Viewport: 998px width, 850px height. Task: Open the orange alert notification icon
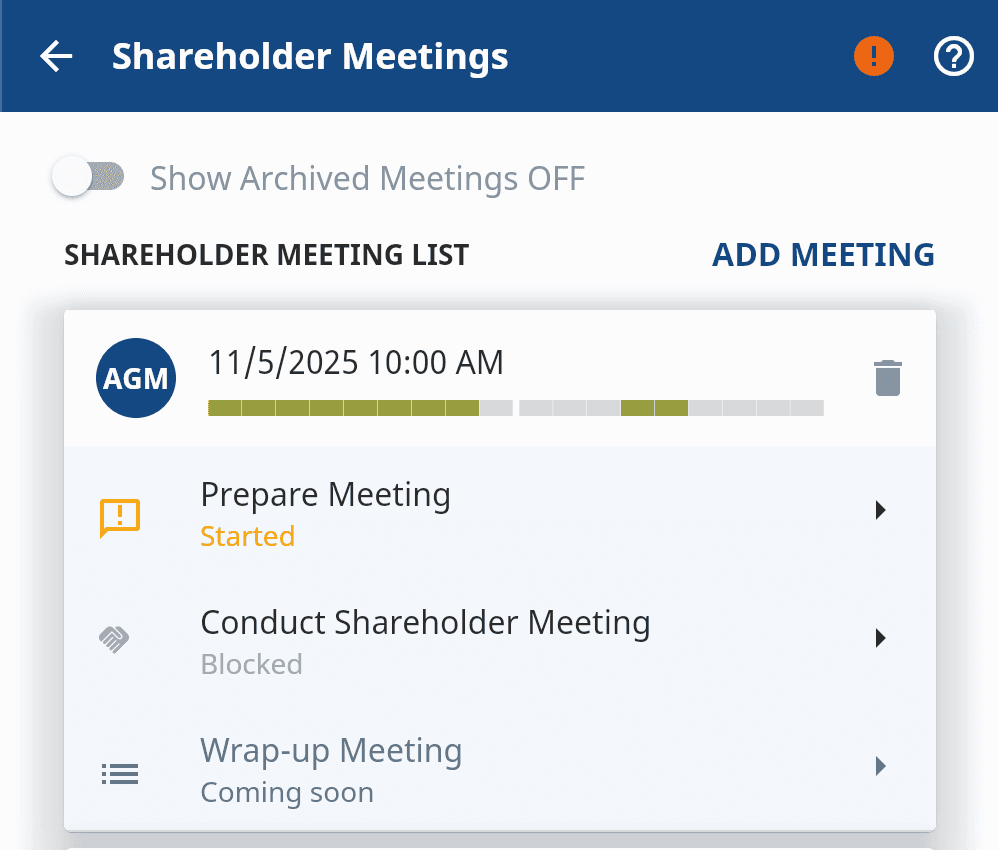[x=873, y=56]
